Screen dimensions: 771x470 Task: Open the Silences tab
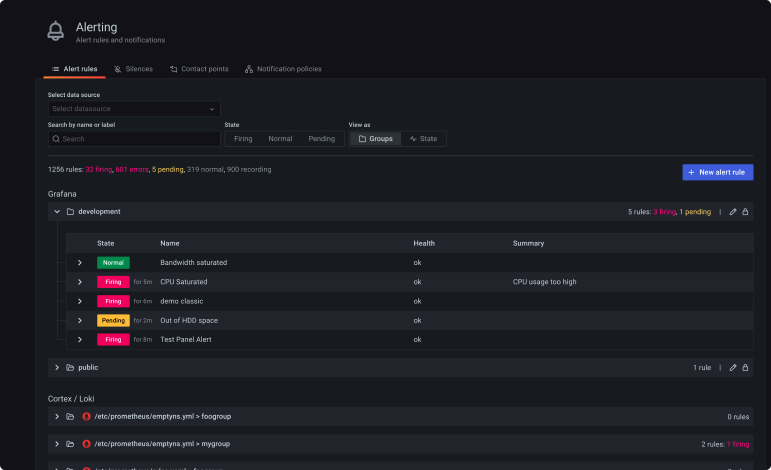click(x=133, y=69)
